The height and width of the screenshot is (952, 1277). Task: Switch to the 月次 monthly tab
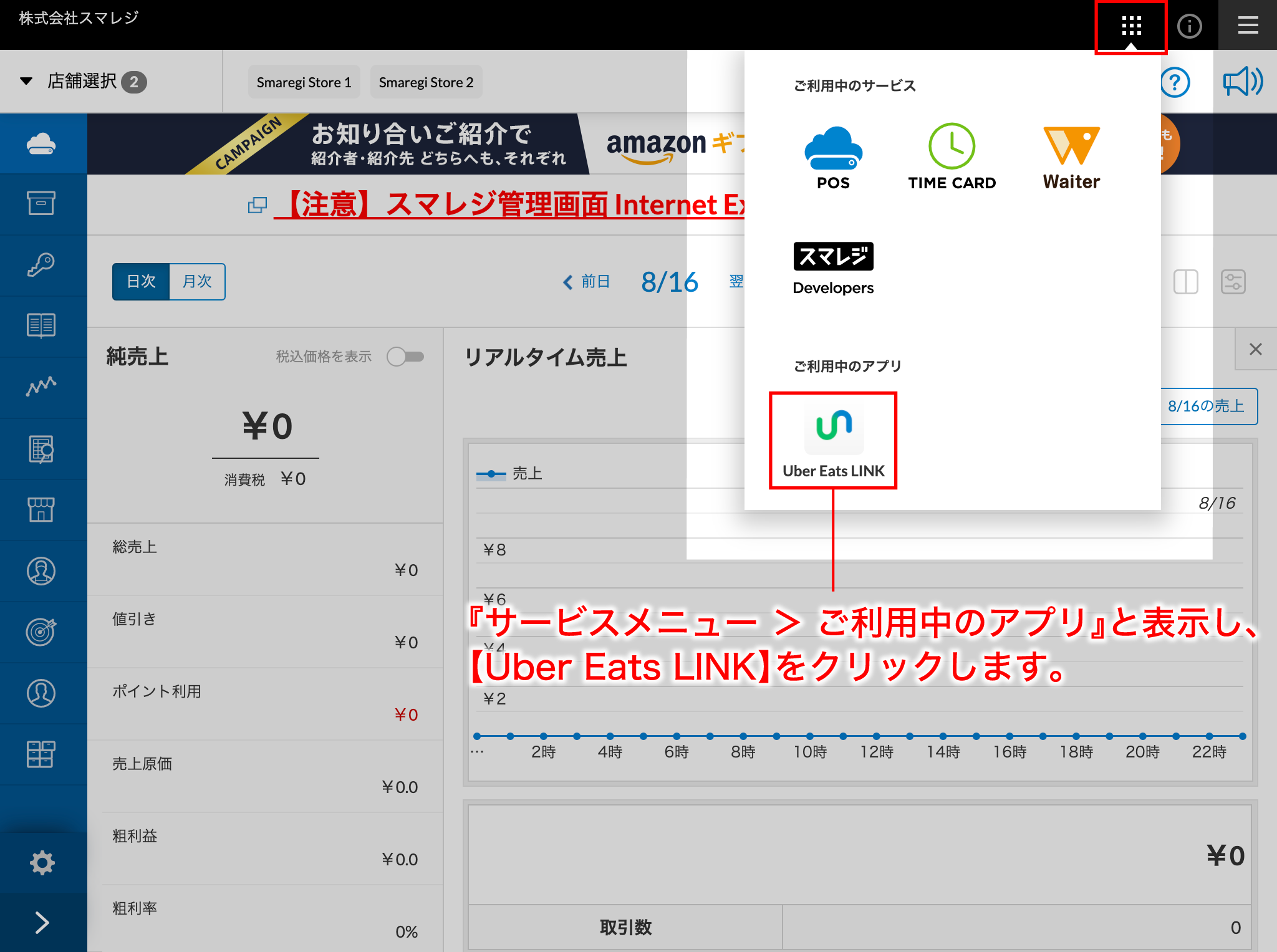coord(197,282)
